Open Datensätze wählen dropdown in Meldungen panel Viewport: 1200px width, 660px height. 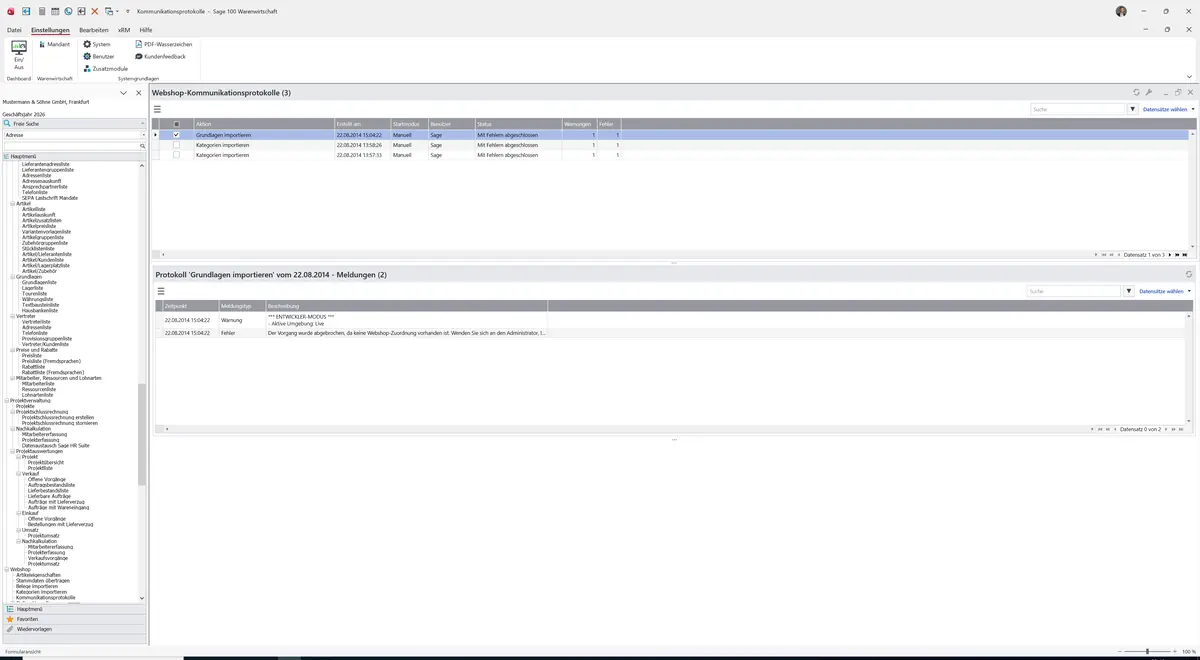click(x=1164, y=291)
